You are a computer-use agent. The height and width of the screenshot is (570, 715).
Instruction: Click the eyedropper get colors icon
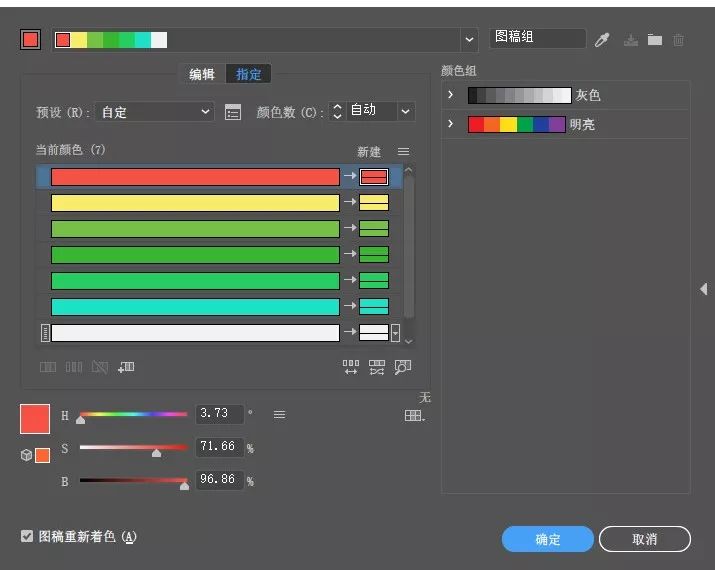click(602, 40)
